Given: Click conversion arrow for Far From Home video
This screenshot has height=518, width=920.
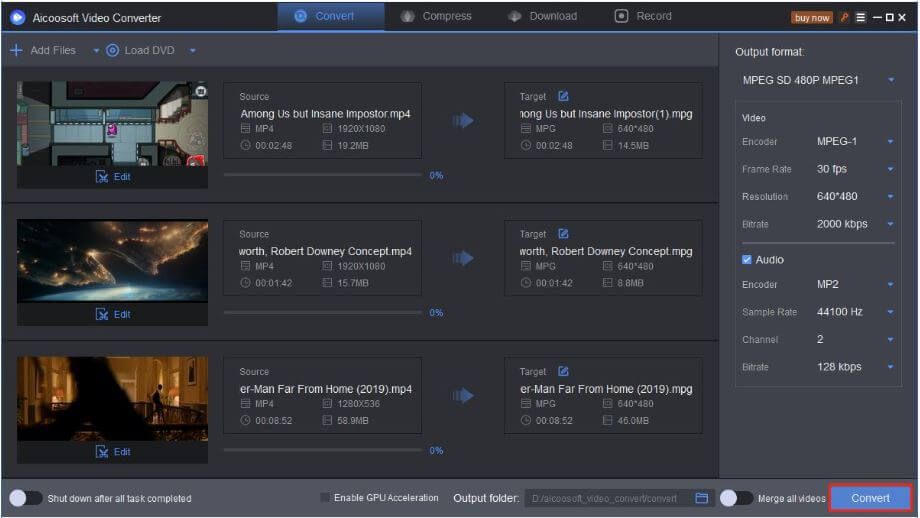Looking at the screenshot, I should pos(463,396).
